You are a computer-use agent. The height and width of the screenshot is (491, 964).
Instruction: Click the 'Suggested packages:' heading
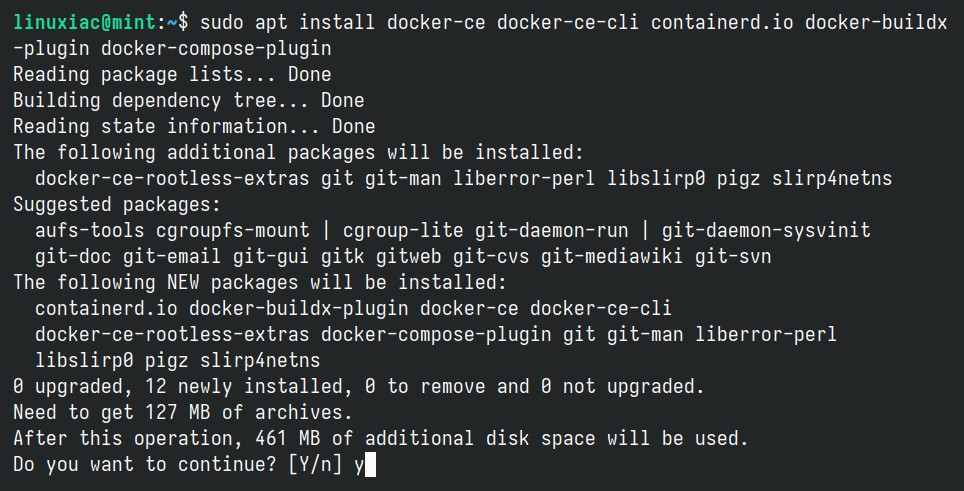tap(117, 204)
